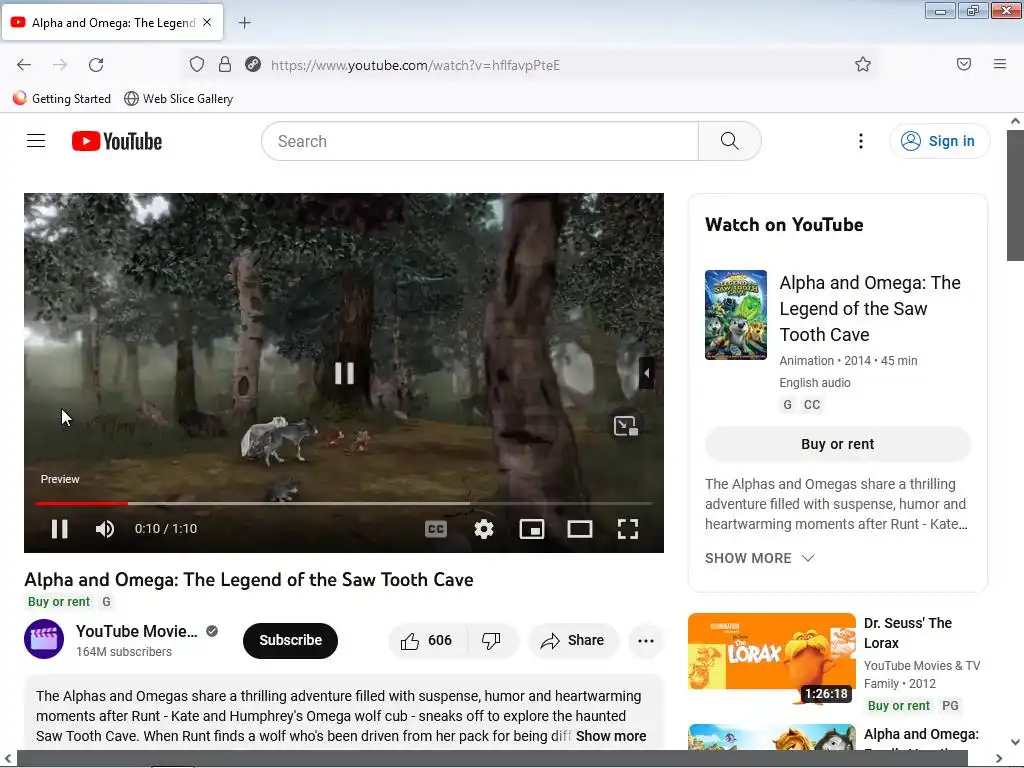Click the vertical scrollbar thumb

[1015, 195]
